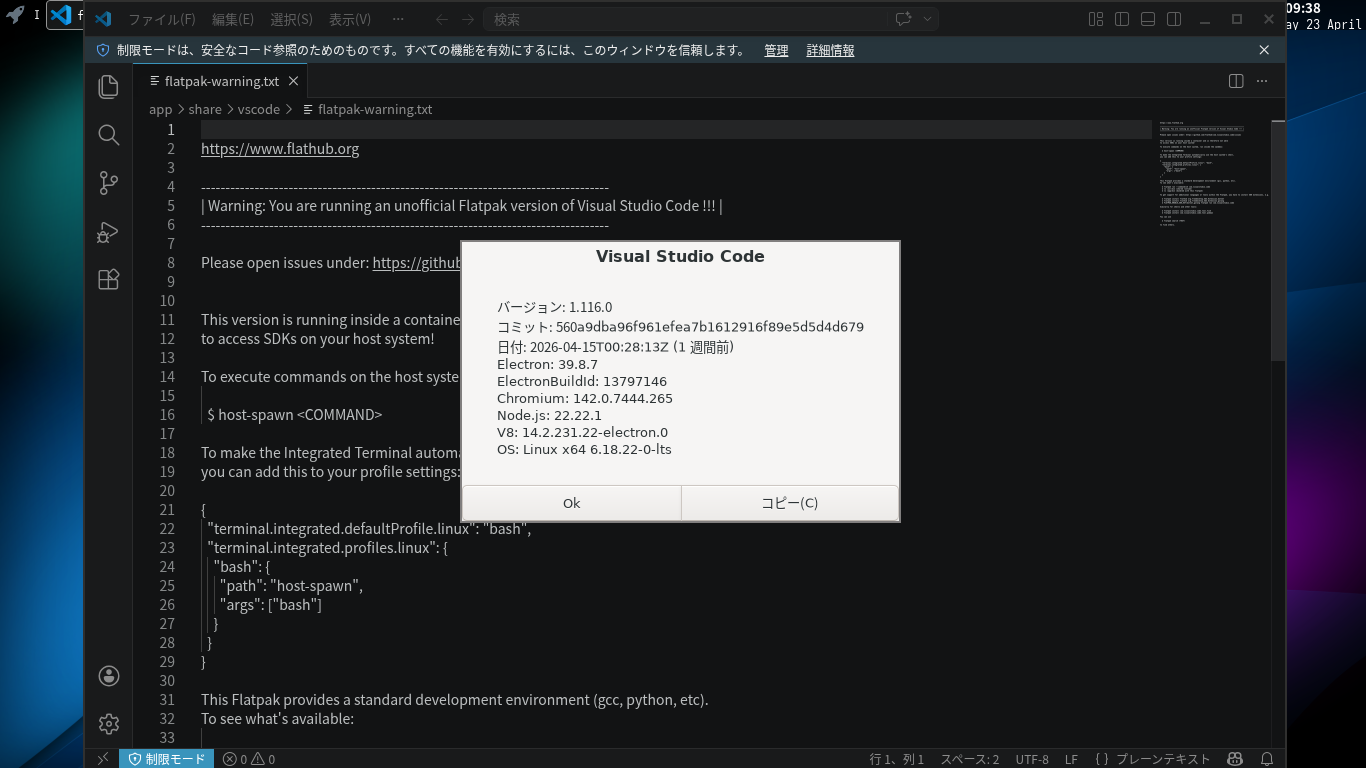Click the shield icon in the restricted mode banner
Image resolution: width=1366 pixels, height=768 pixels.
coord(103,50)
